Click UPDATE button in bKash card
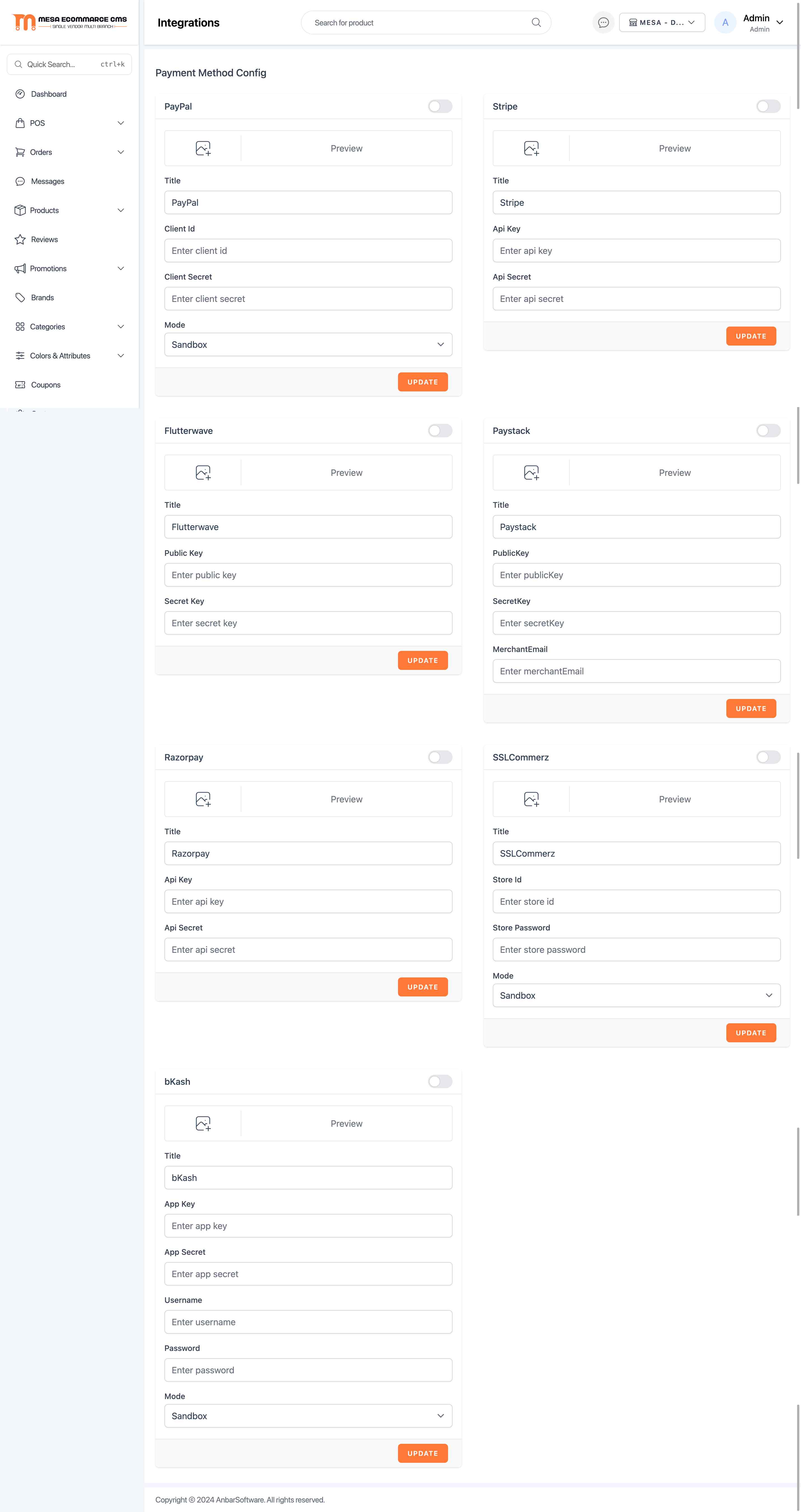The height and width of the screenshot is (1512, 801). 423,1453
